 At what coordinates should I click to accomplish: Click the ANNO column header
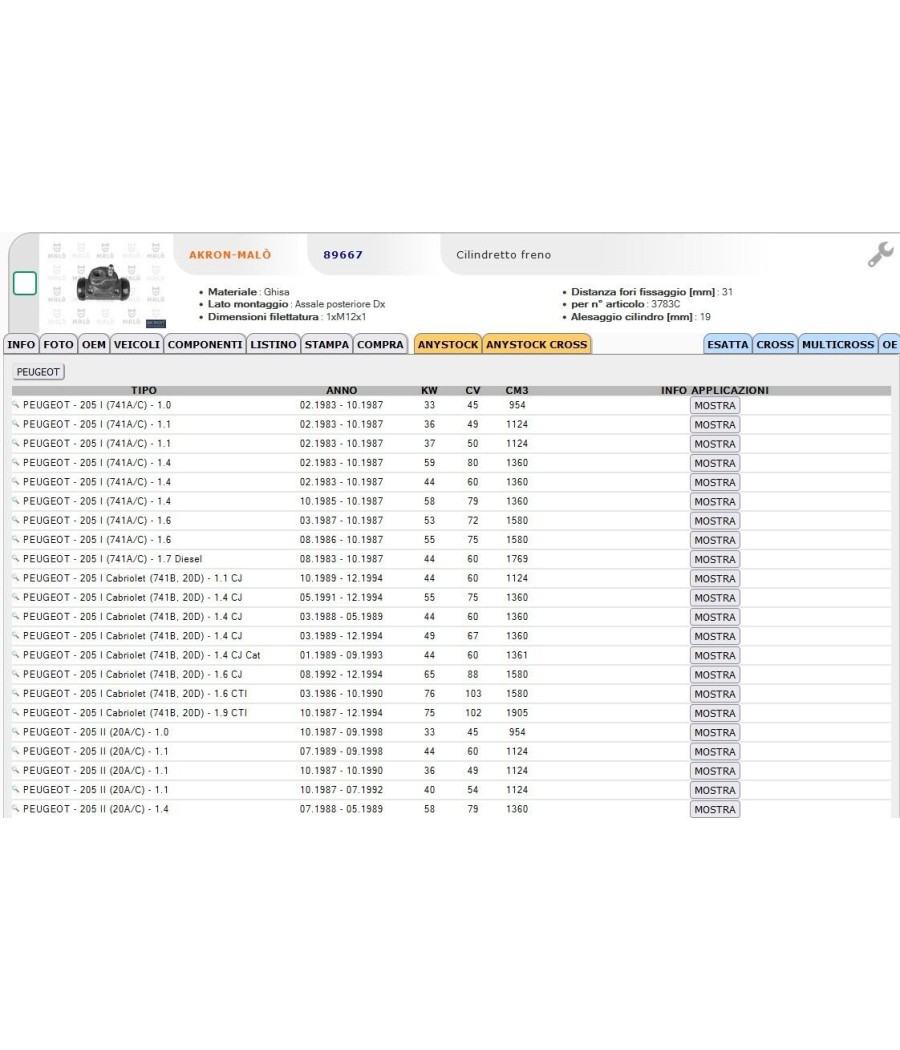click(x=342, y=390)
